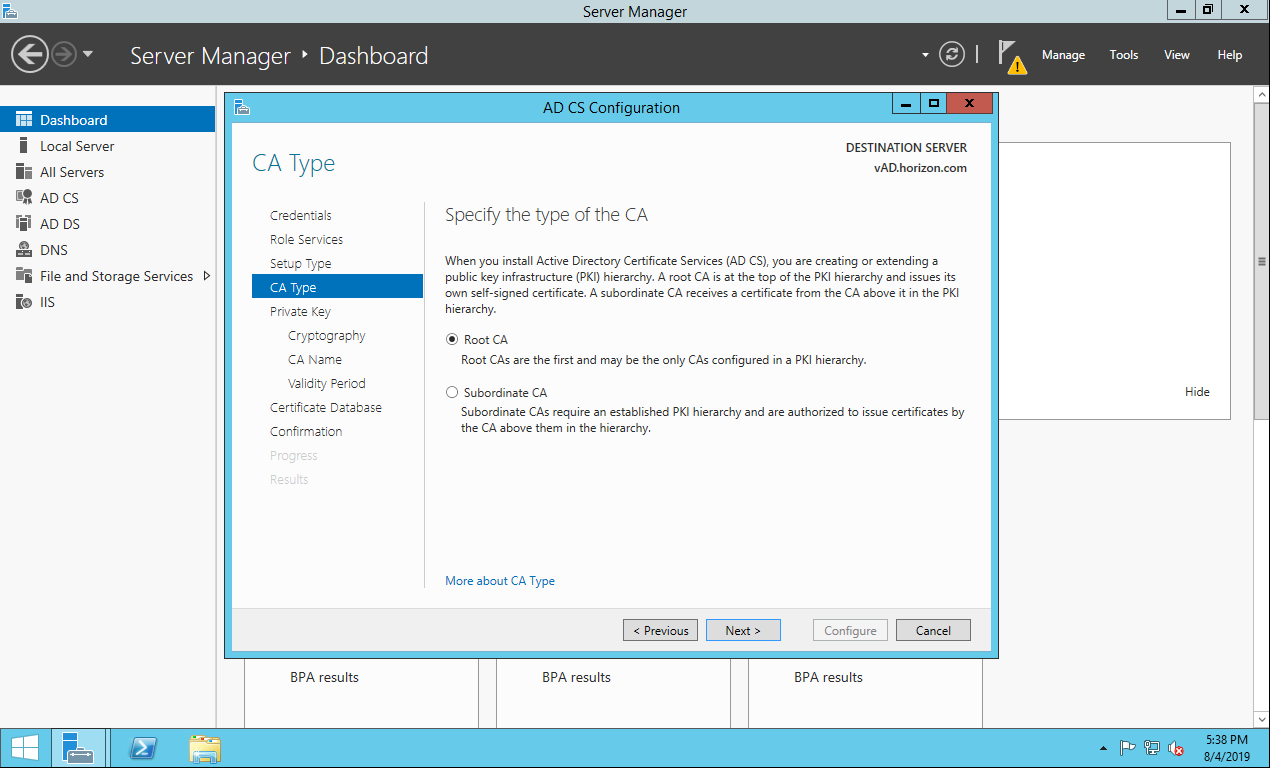This screenshot has width=1270, height=768.
Task: Select DNS in the left sidebar
Action: pos(54,250)
